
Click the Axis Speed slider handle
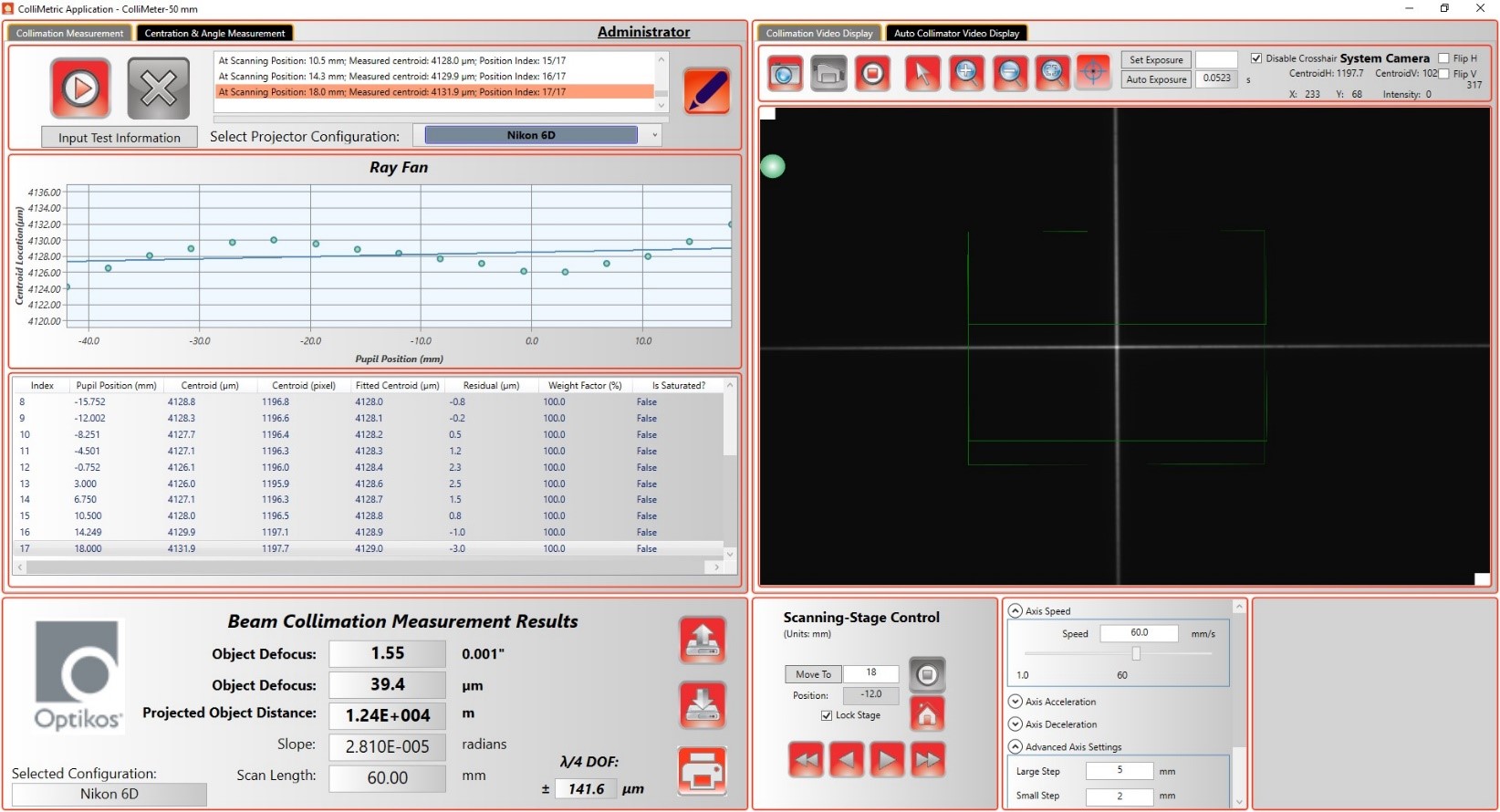coord(1136,653)
